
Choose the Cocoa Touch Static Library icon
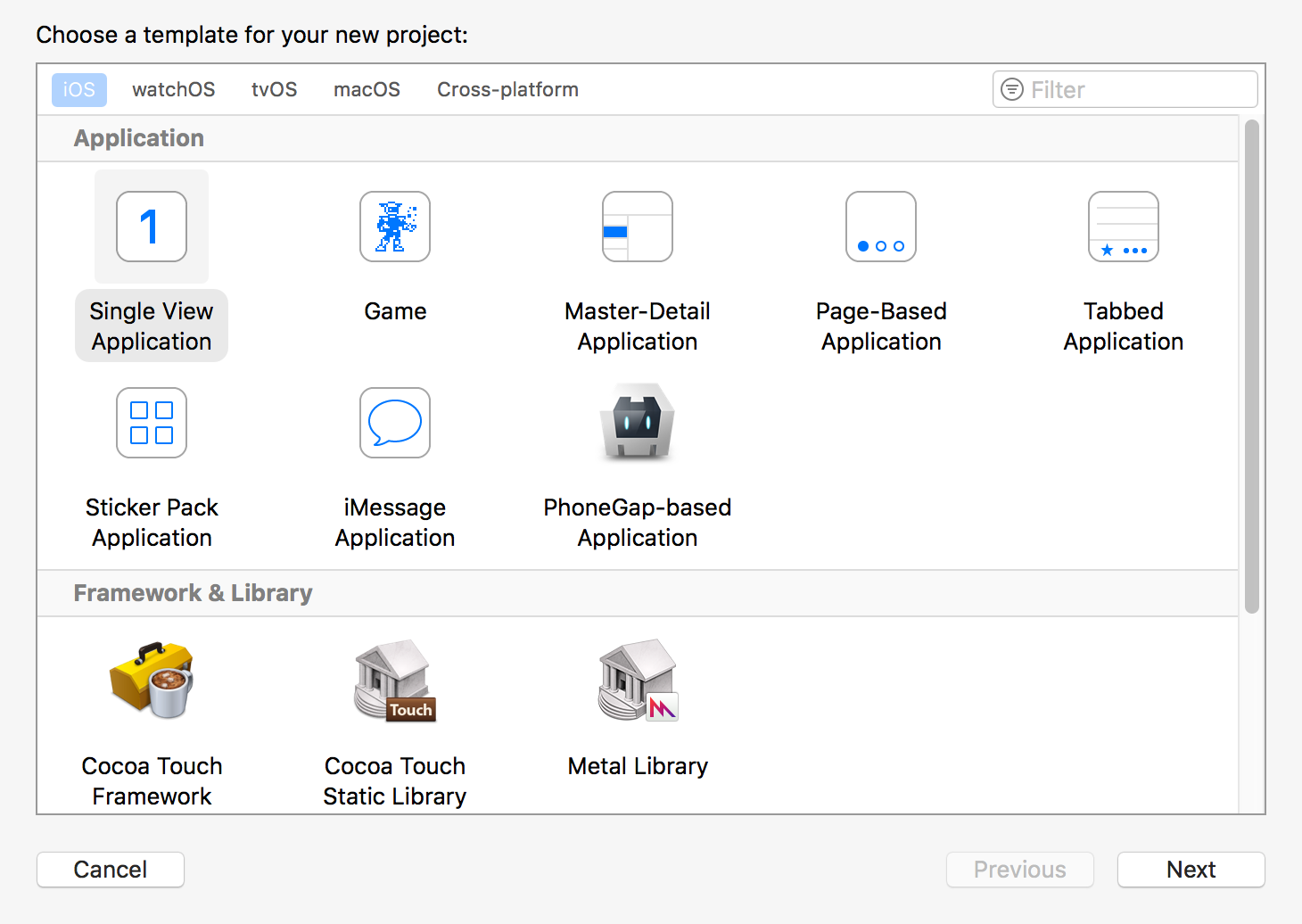click(x=395, y=681)
